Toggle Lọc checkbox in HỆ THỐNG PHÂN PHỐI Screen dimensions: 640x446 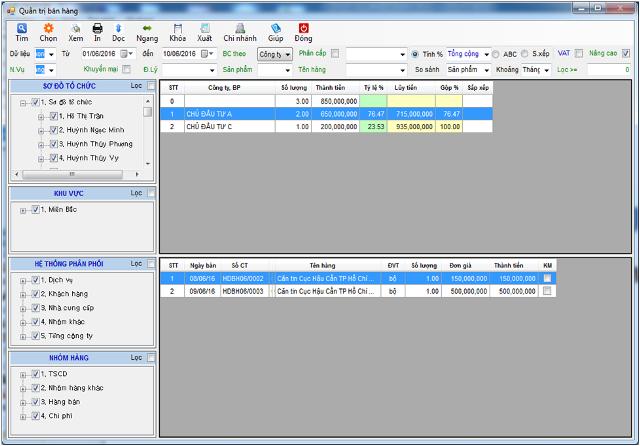[x=151, y=264]
